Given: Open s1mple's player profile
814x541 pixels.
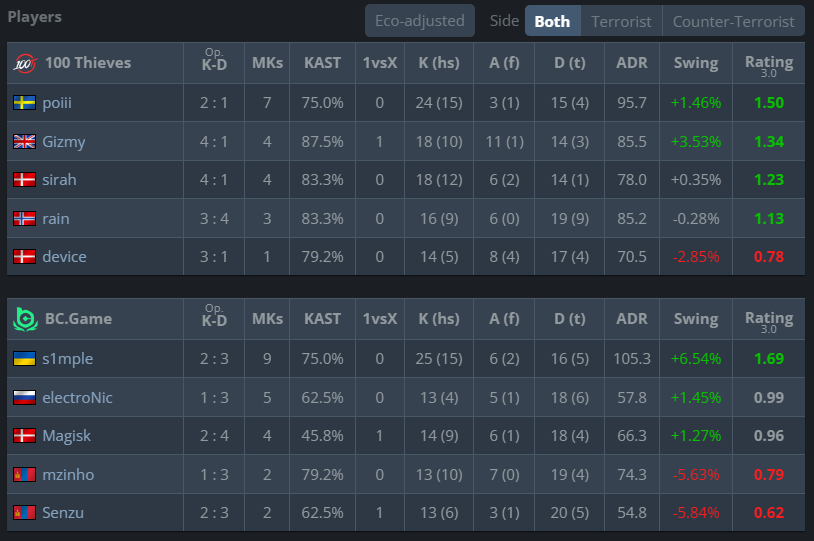Looking at the screenshot, I should (x=67, y=359).
